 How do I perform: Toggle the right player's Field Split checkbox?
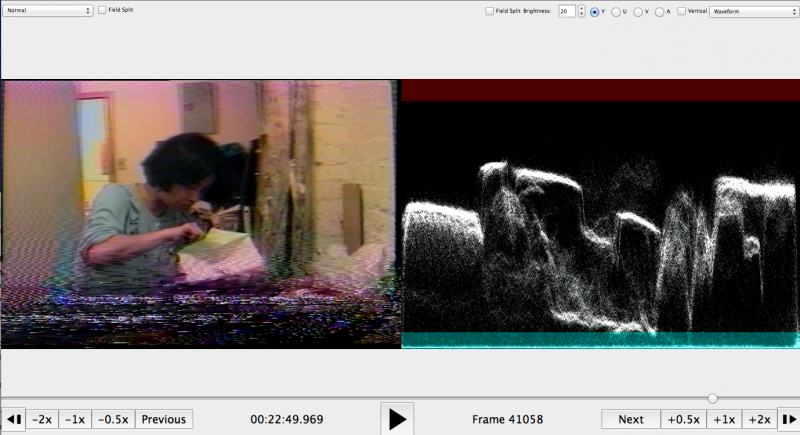point(489,11)
